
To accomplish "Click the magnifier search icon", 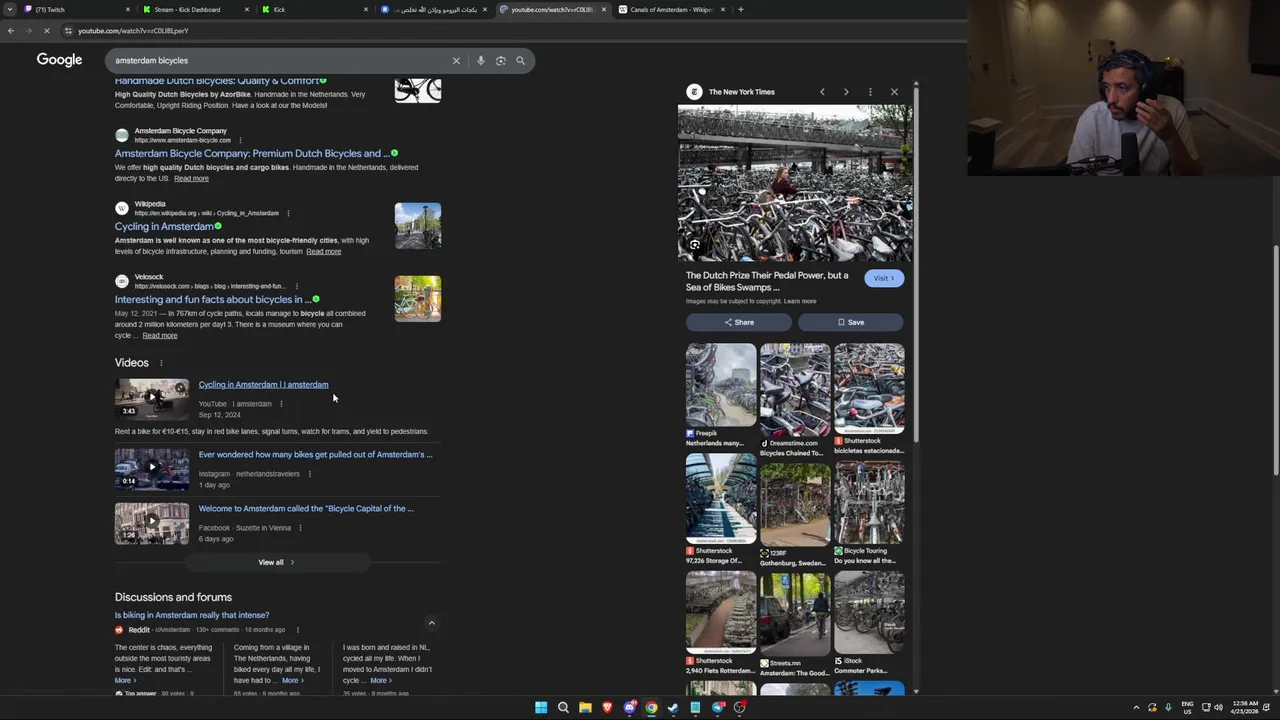I will click(520, 61).
